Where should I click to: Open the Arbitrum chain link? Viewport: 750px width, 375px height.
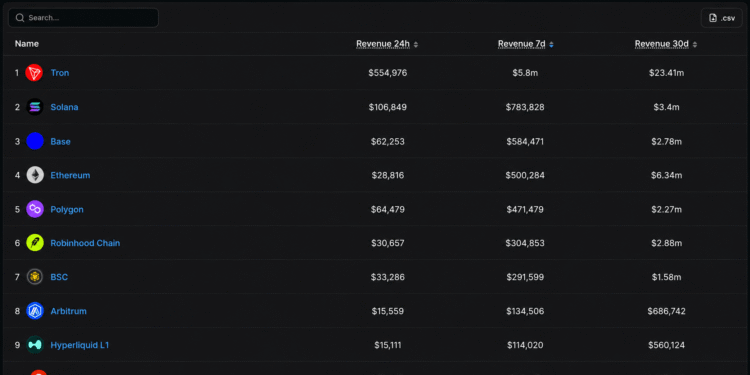tap(68, 311)
